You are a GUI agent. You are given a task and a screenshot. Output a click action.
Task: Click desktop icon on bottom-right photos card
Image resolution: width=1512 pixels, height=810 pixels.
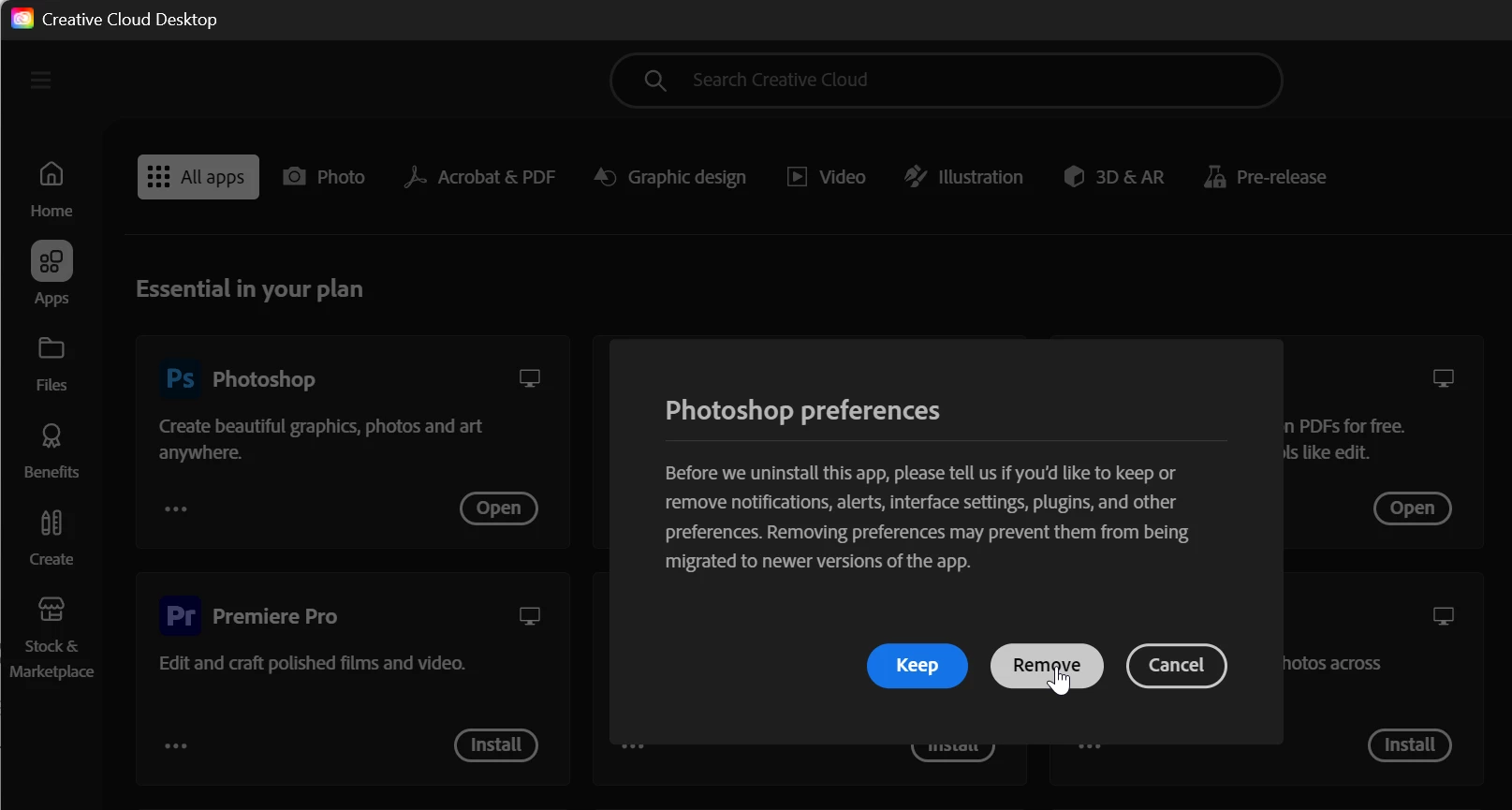[x=1444, y=616]
